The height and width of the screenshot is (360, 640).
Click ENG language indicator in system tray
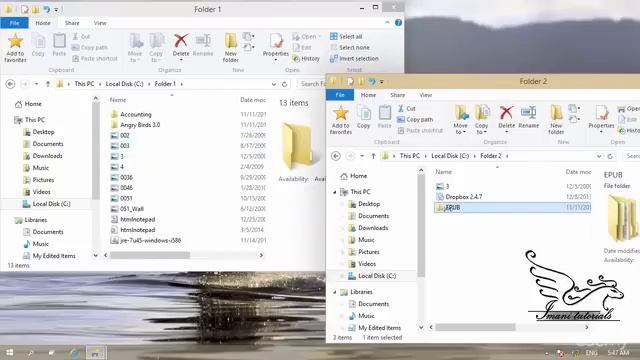pos(591,353)
